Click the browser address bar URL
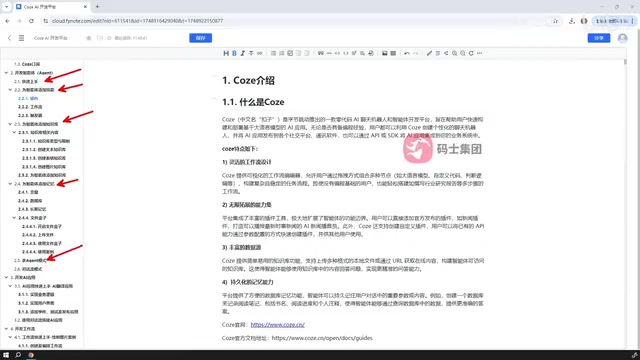The height and width of the screenshot is (360, 640). coord(138,21)
